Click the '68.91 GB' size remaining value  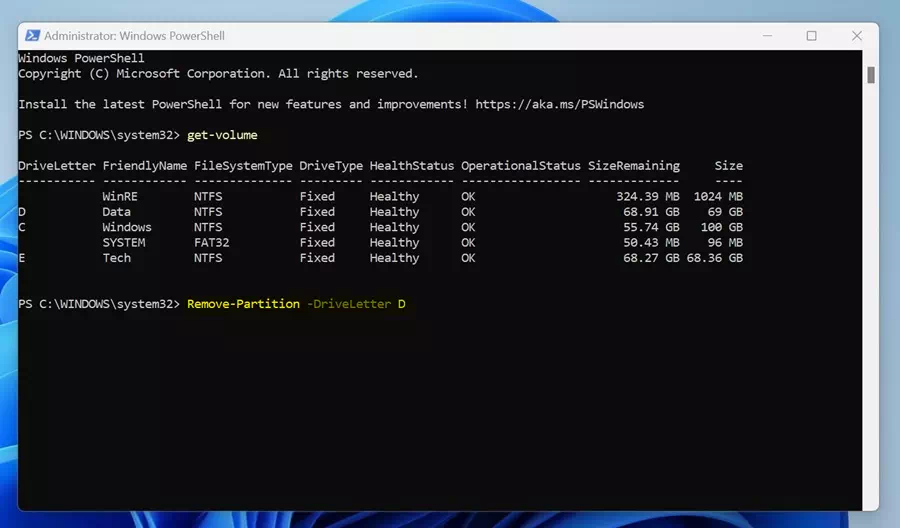[651, 212]
